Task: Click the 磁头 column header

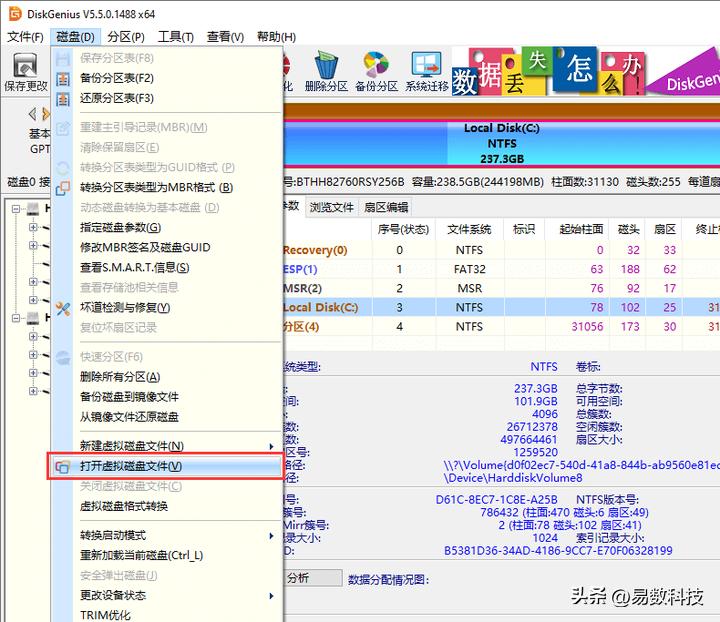Action: [629, 230]
